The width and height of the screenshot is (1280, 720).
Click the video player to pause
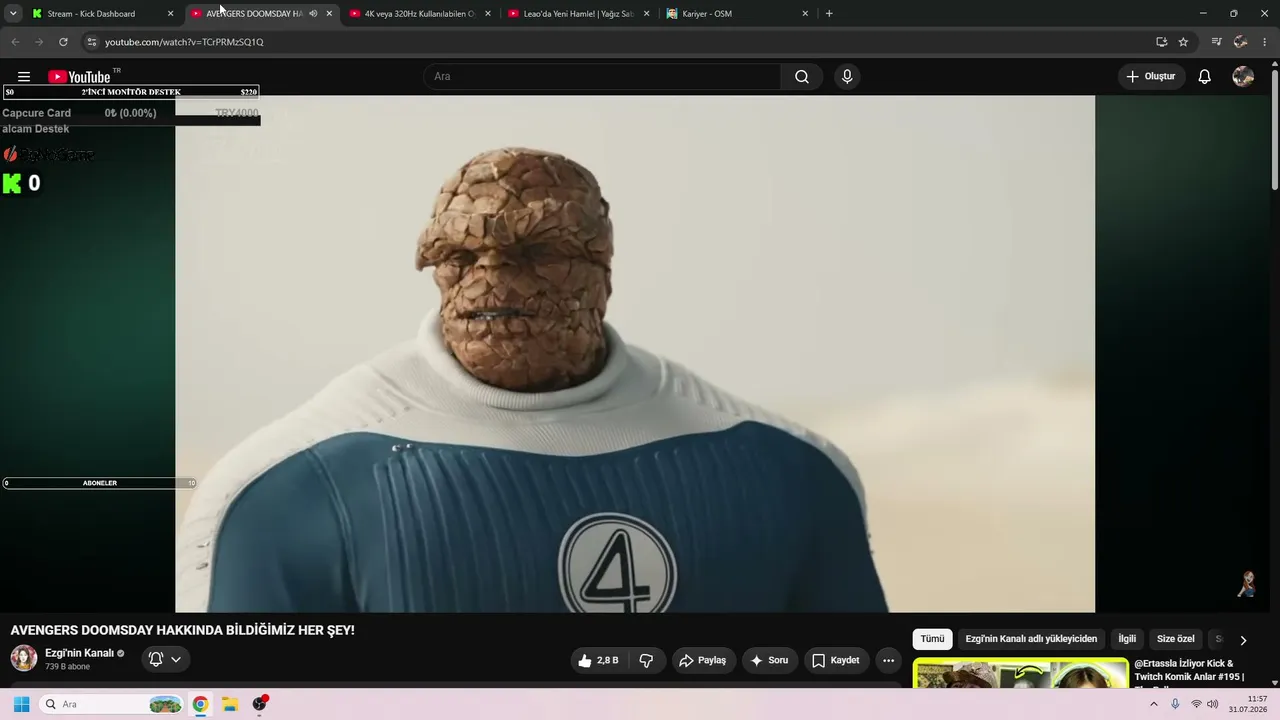(635, 353)
